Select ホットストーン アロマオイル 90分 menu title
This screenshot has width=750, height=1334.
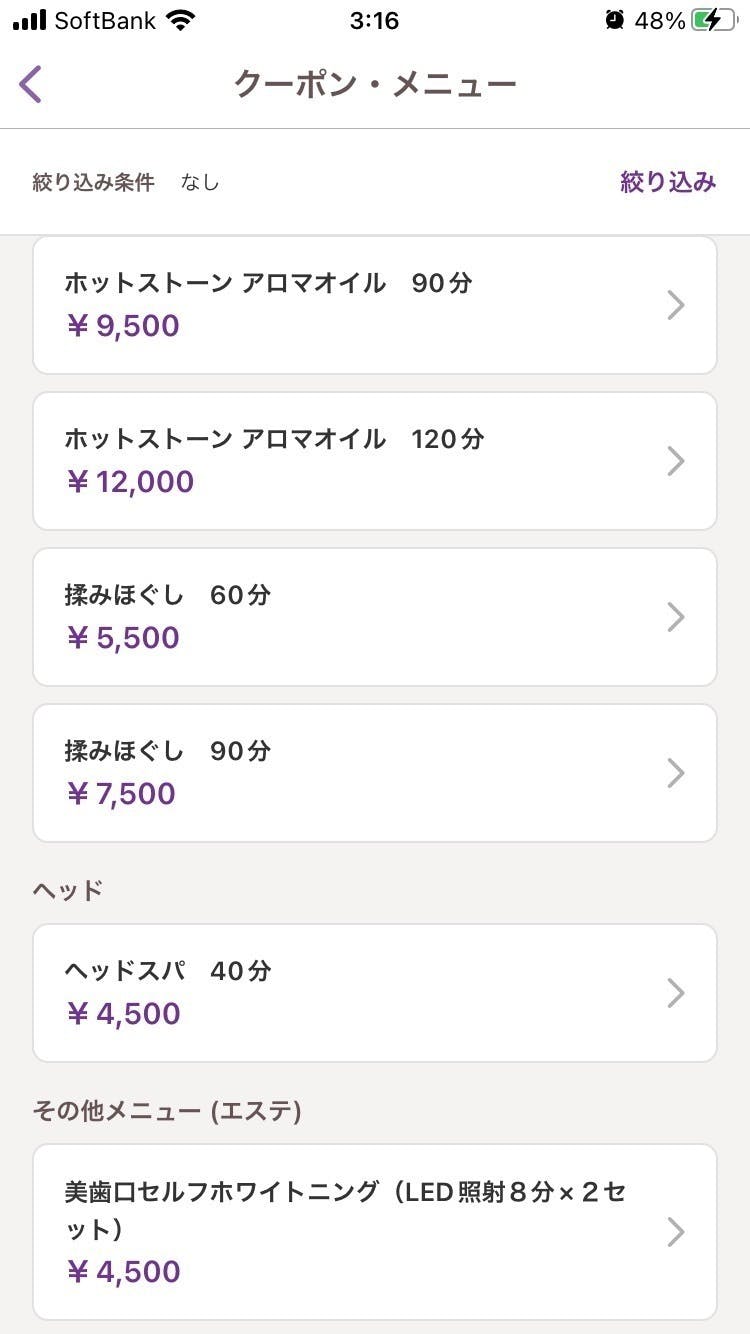[x=268, y=283]
